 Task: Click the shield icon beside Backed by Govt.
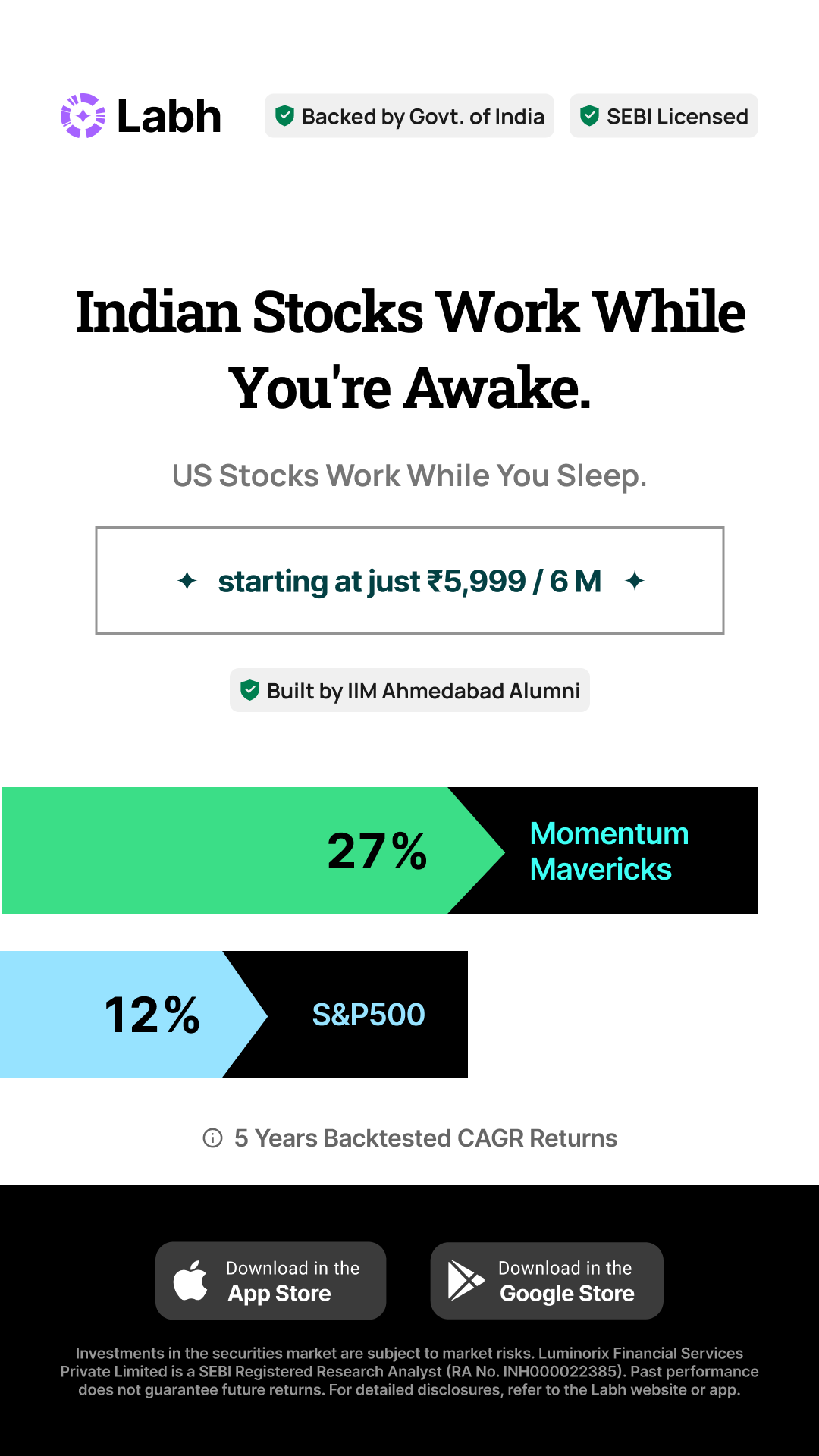pos(284,116)
